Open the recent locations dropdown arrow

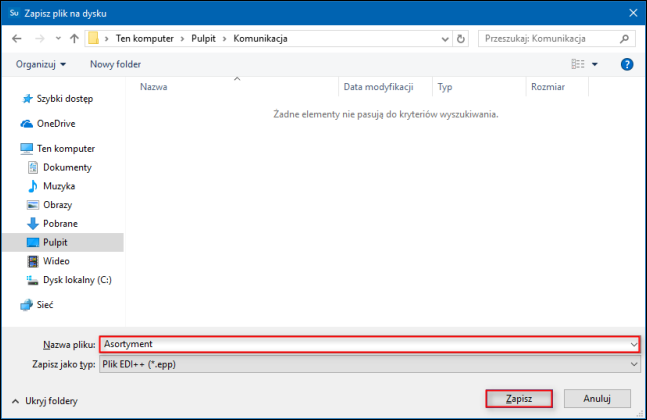pyautogui.click(x=58, y=38)
